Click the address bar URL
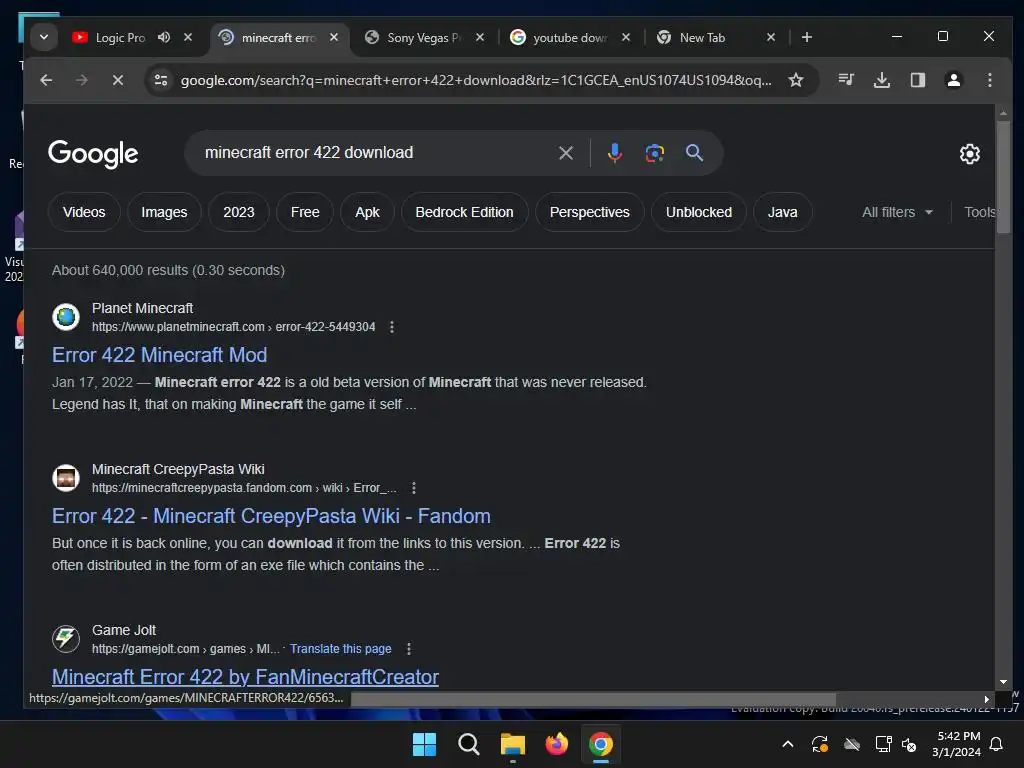 [x=475, y=80]
